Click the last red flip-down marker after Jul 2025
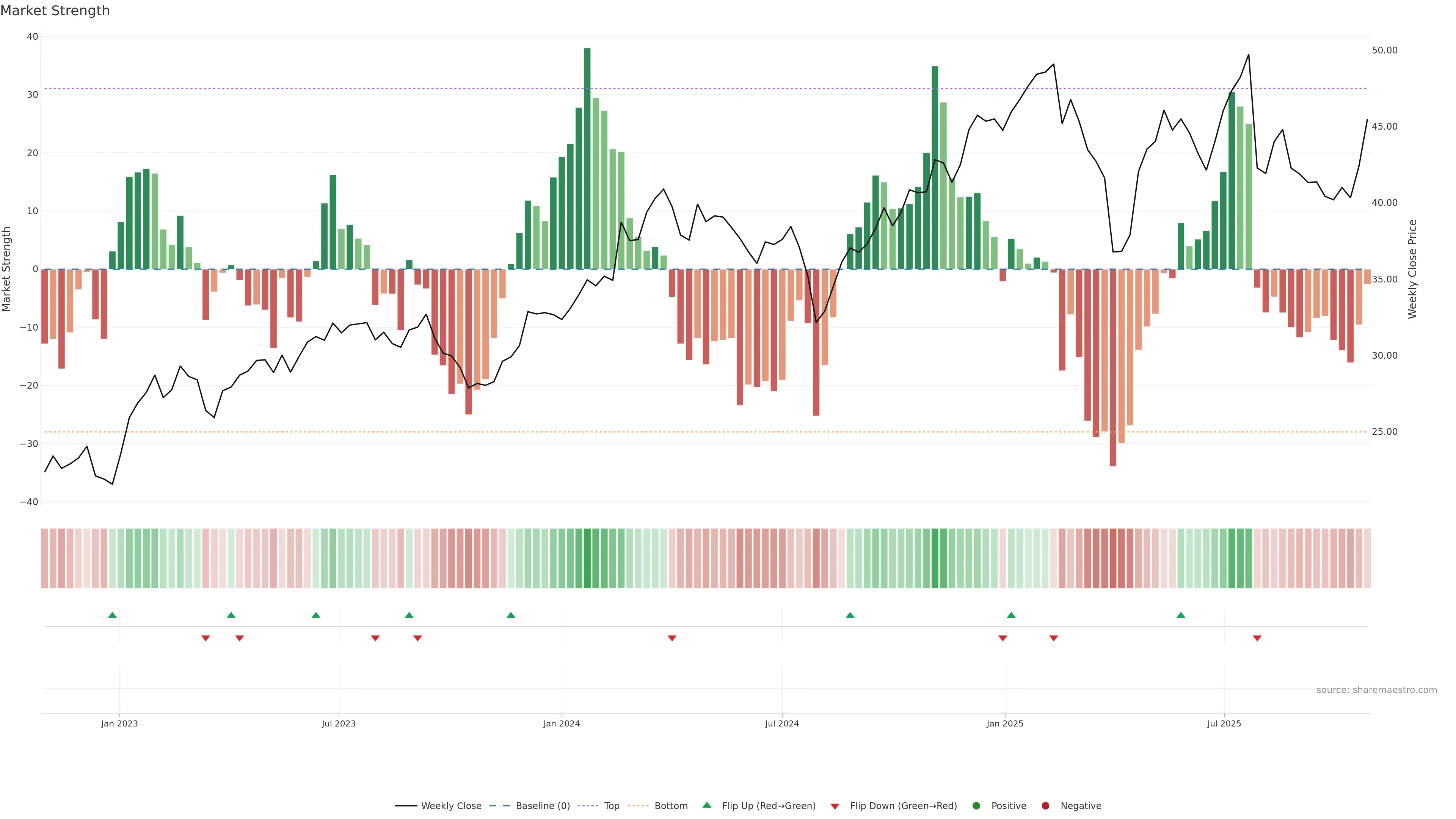The height and width of the screenshot is (819, 1456). pyautogui.click(x=1257, y=638)
